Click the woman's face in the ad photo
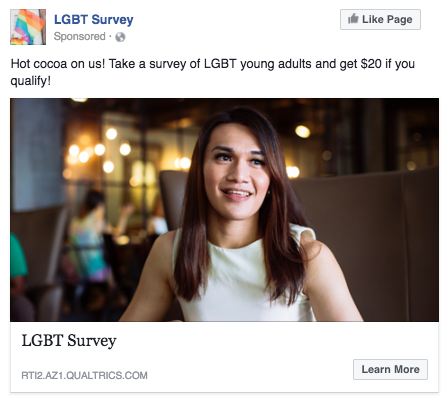The height and width of the screenshot is (399, 447). coord(236,172)
